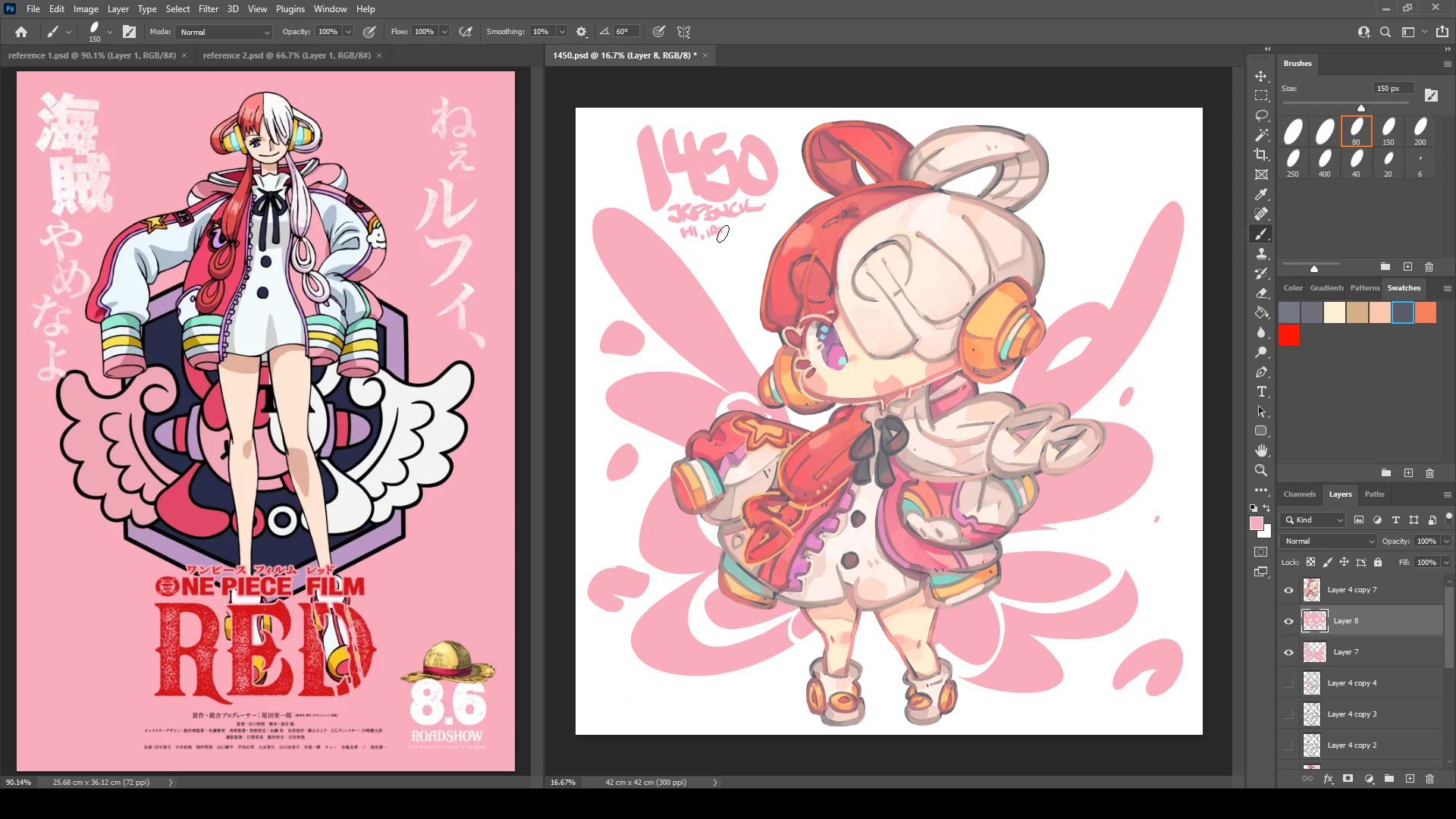Show Layer 4 copy 4 visibility box

(x=1288, y=683)
